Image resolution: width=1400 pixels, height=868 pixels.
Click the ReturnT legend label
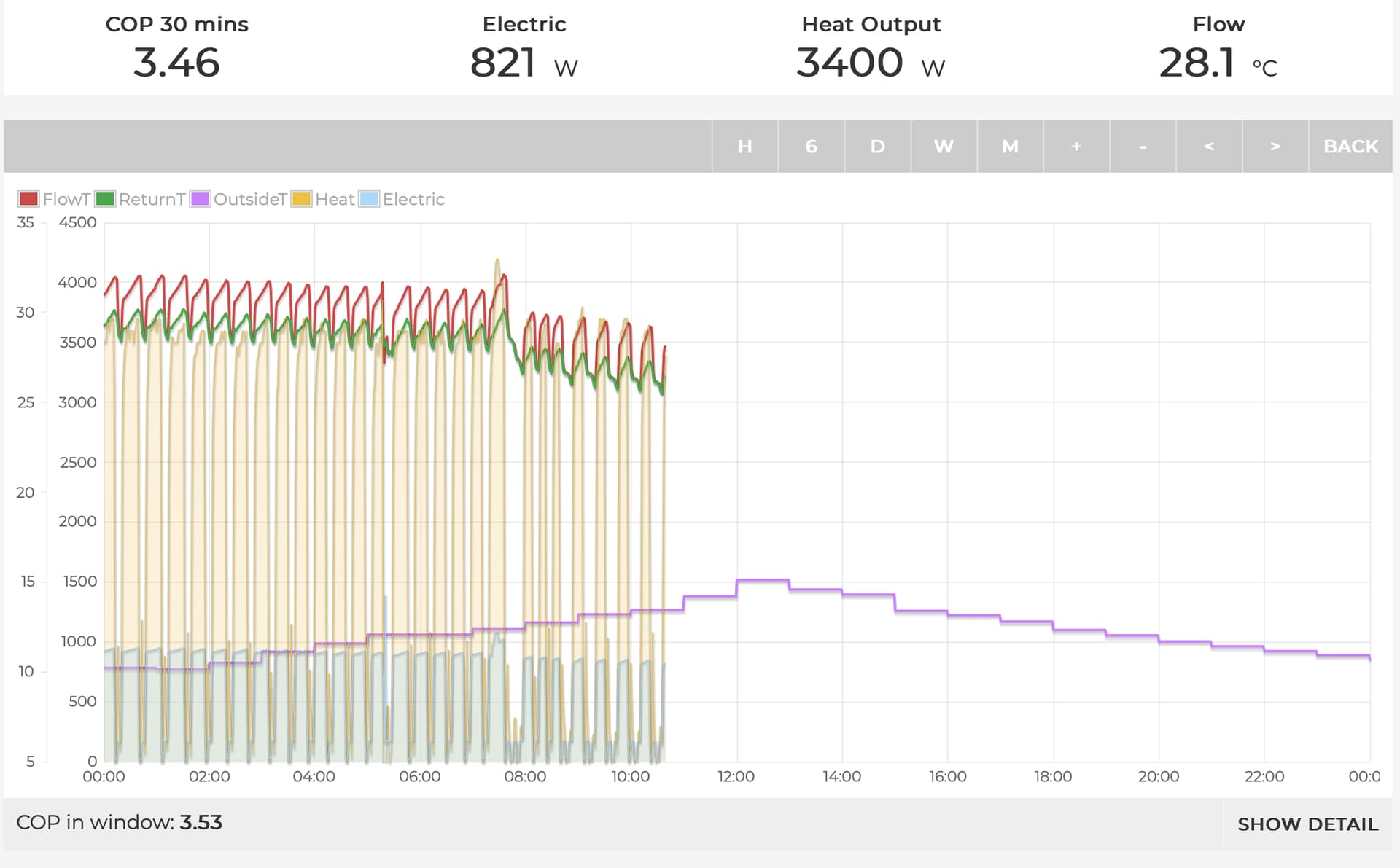point(152,199)
